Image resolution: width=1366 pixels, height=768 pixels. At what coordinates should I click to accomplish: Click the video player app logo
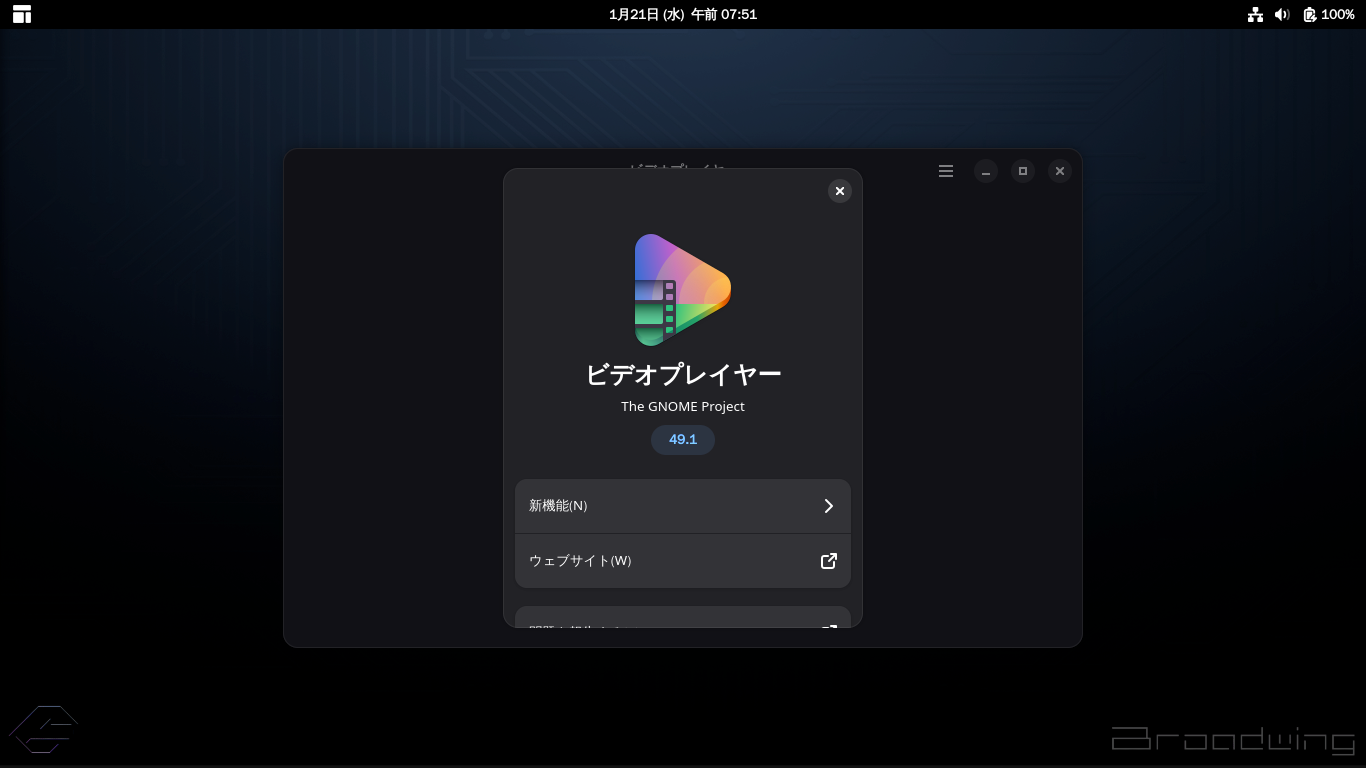coord(683,290)
